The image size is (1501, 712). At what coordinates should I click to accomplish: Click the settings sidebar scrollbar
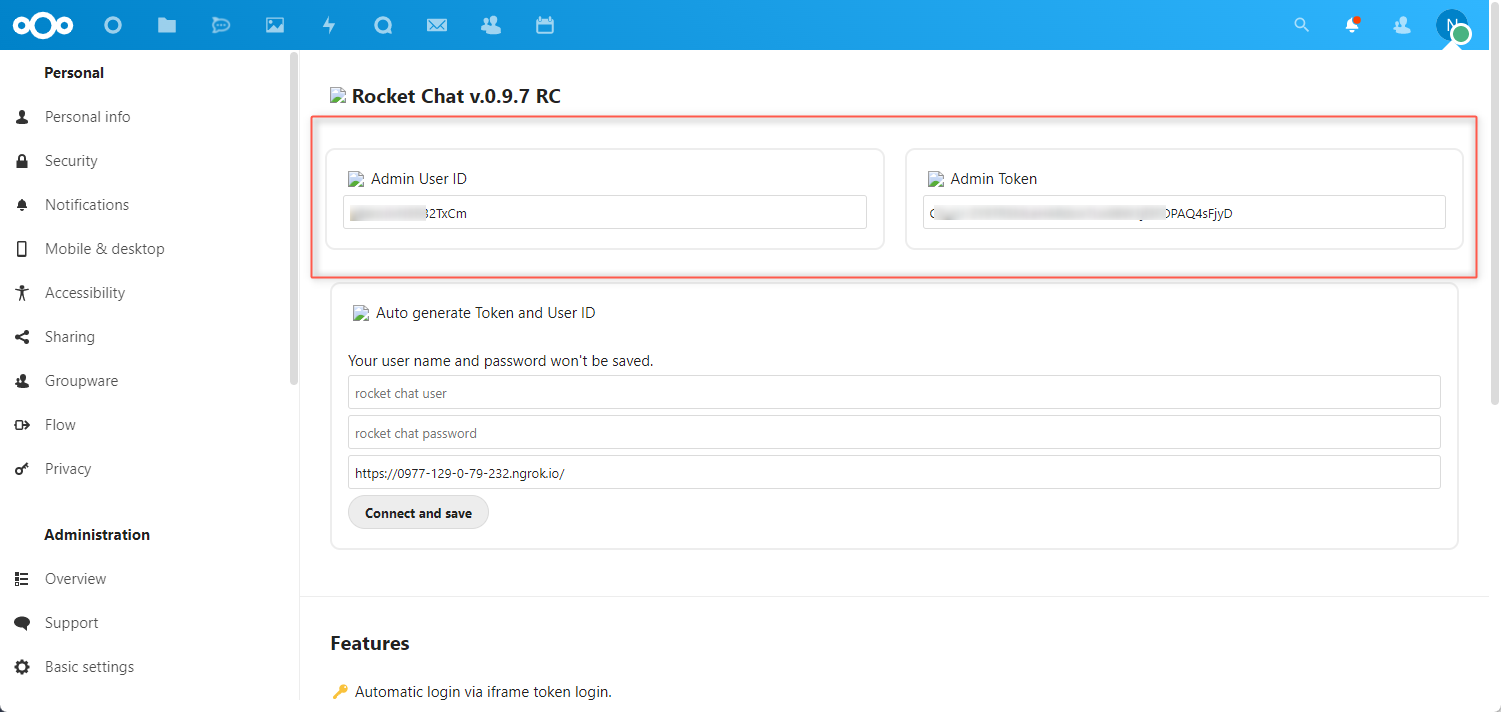point(294,218)
